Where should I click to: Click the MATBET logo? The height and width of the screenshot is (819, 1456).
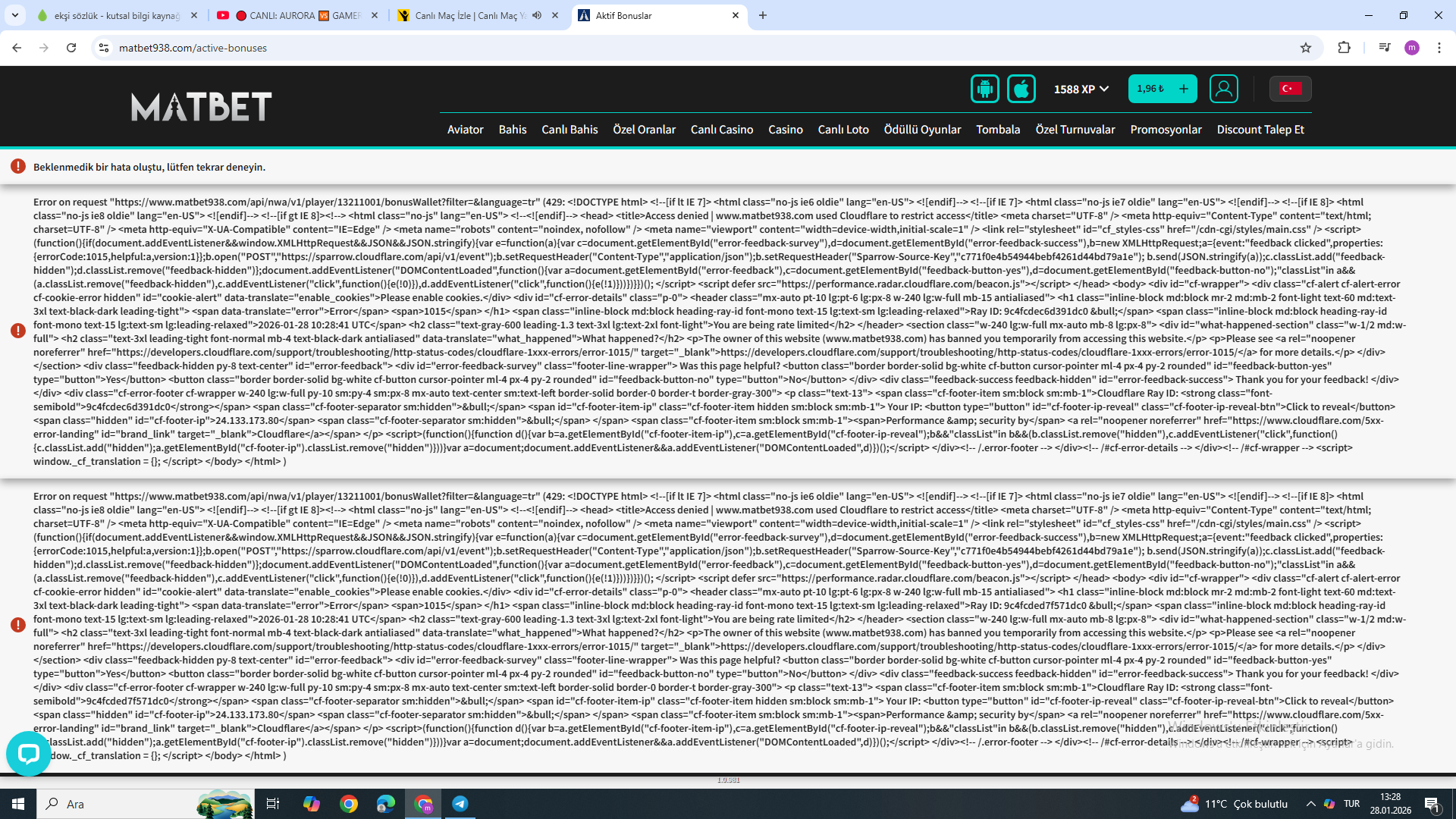(x=201, y=107)
